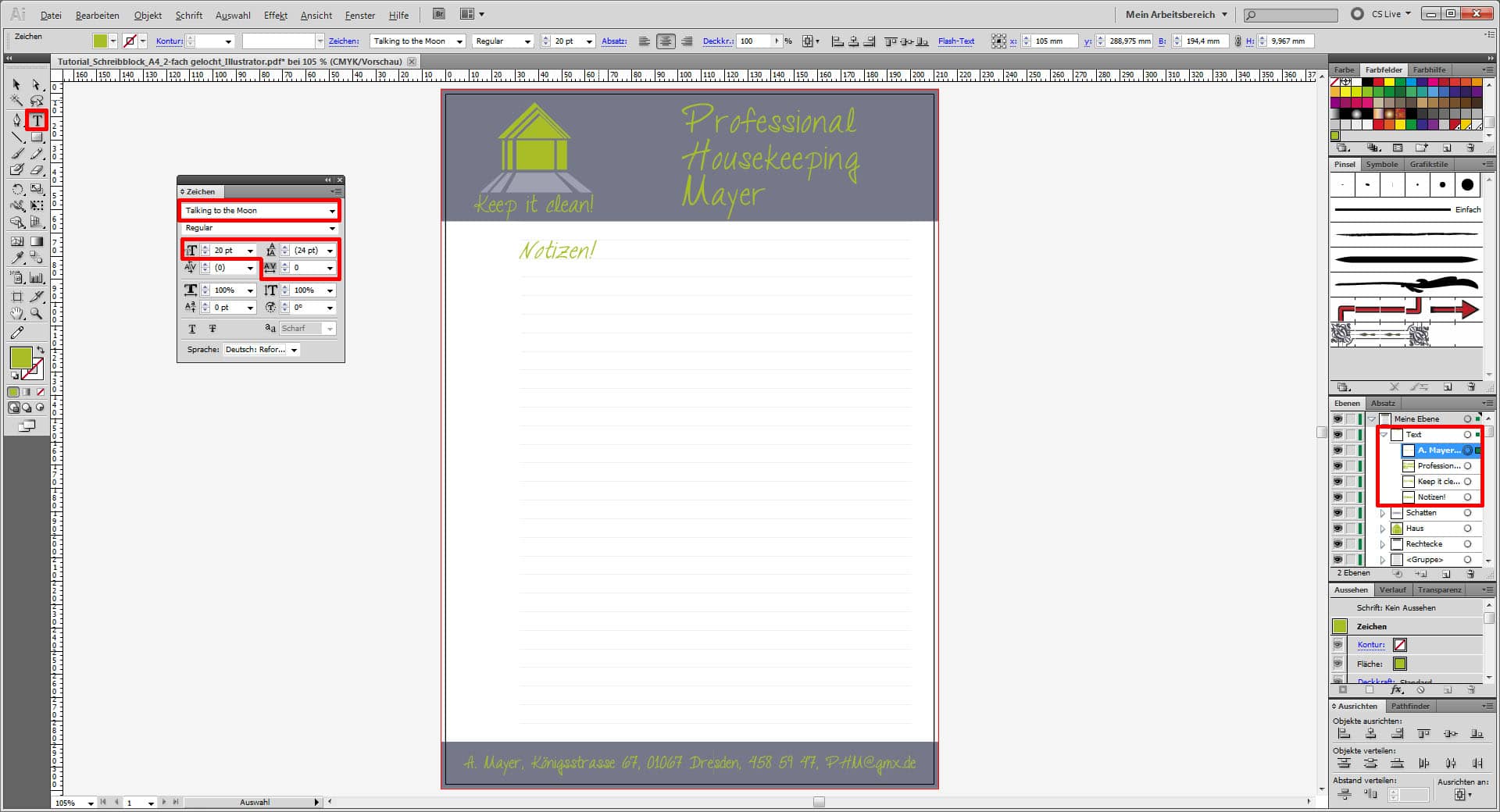Switch to the Pathfinder tab
This screenshot has width=1500, height=812.
click(1410, 706)
